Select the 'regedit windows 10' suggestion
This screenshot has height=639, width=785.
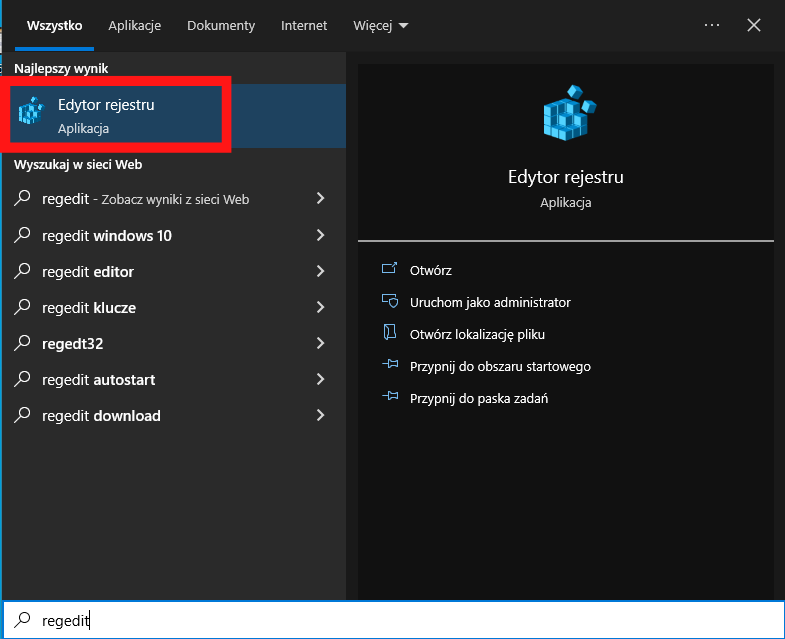pos(174,235)
